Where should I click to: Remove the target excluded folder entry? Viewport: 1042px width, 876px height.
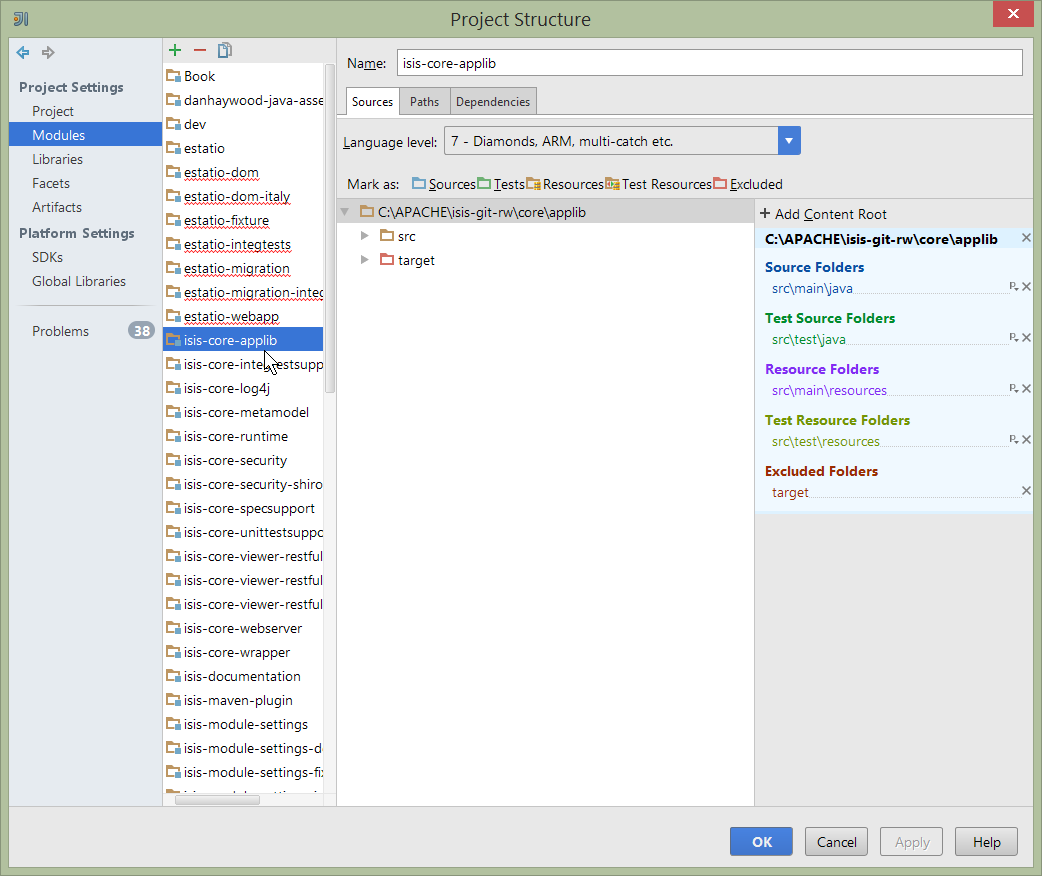(1026, 491)
